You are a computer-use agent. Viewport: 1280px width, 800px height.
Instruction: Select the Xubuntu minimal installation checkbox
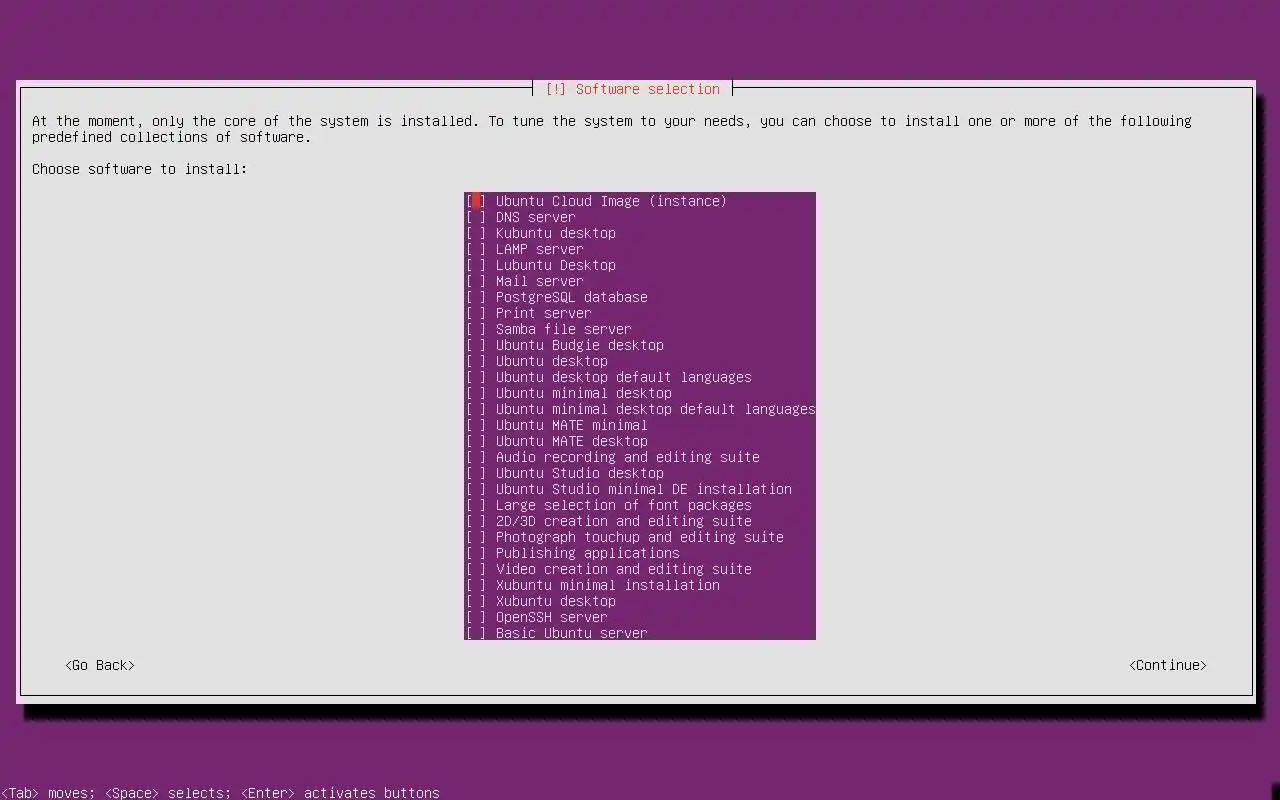[476, 585]
